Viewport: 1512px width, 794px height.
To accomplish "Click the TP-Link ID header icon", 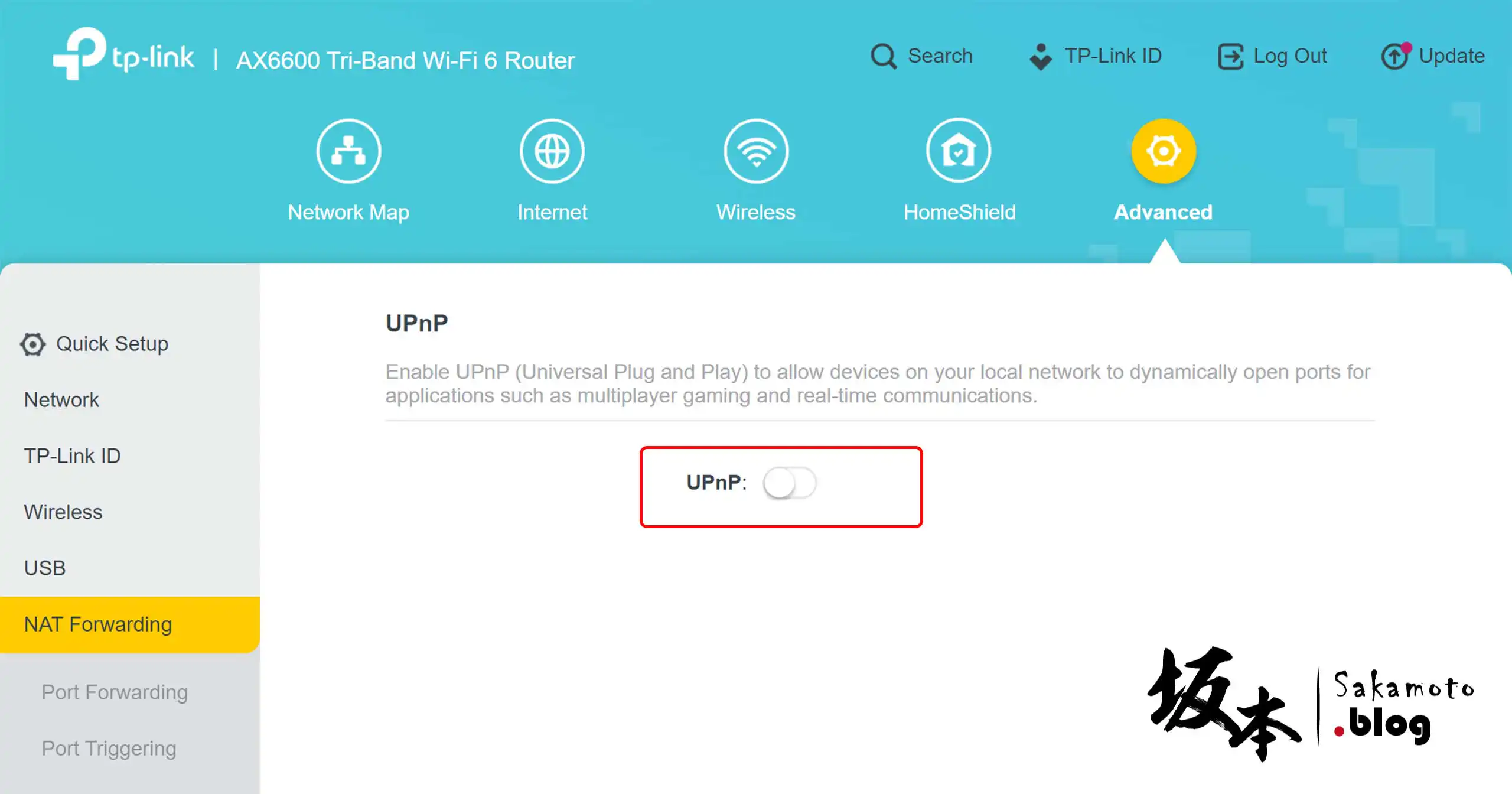I will coord(1041,57).
